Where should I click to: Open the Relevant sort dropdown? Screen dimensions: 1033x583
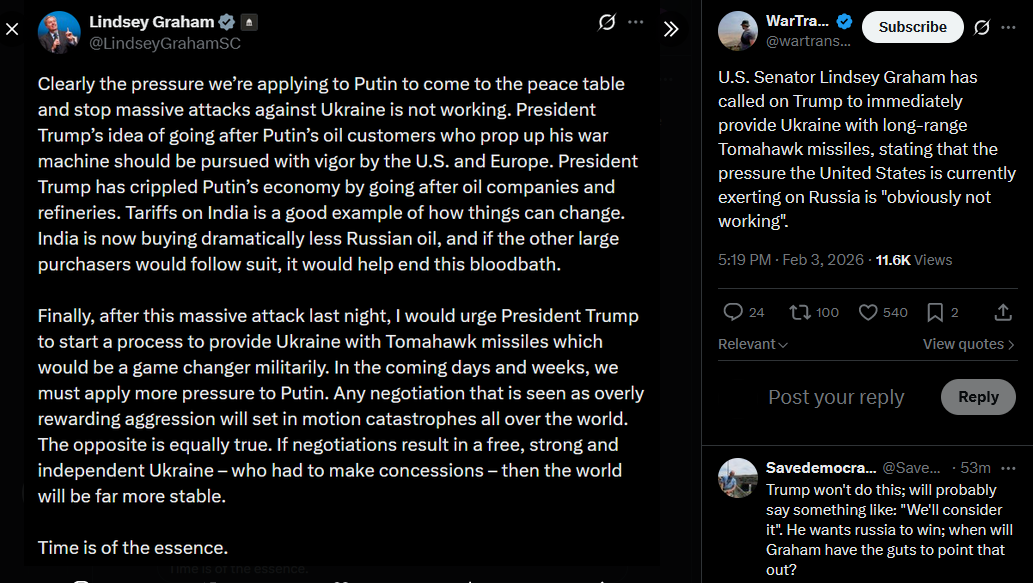point(753,344)
